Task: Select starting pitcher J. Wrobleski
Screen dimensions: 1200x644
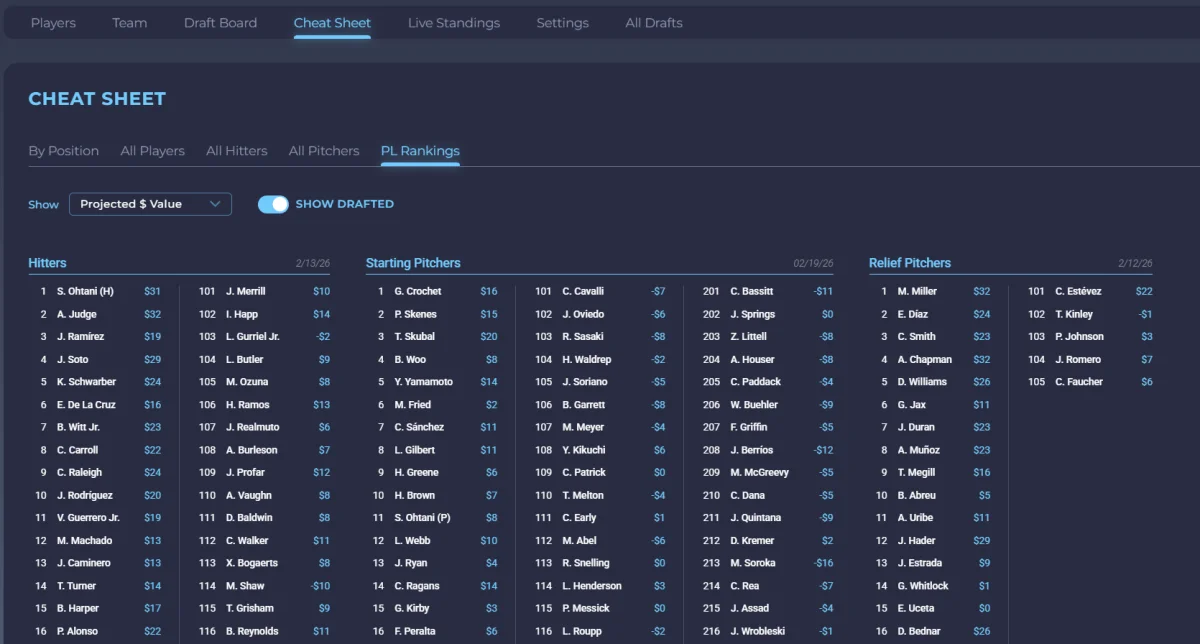Action: (x=758, y=631)
